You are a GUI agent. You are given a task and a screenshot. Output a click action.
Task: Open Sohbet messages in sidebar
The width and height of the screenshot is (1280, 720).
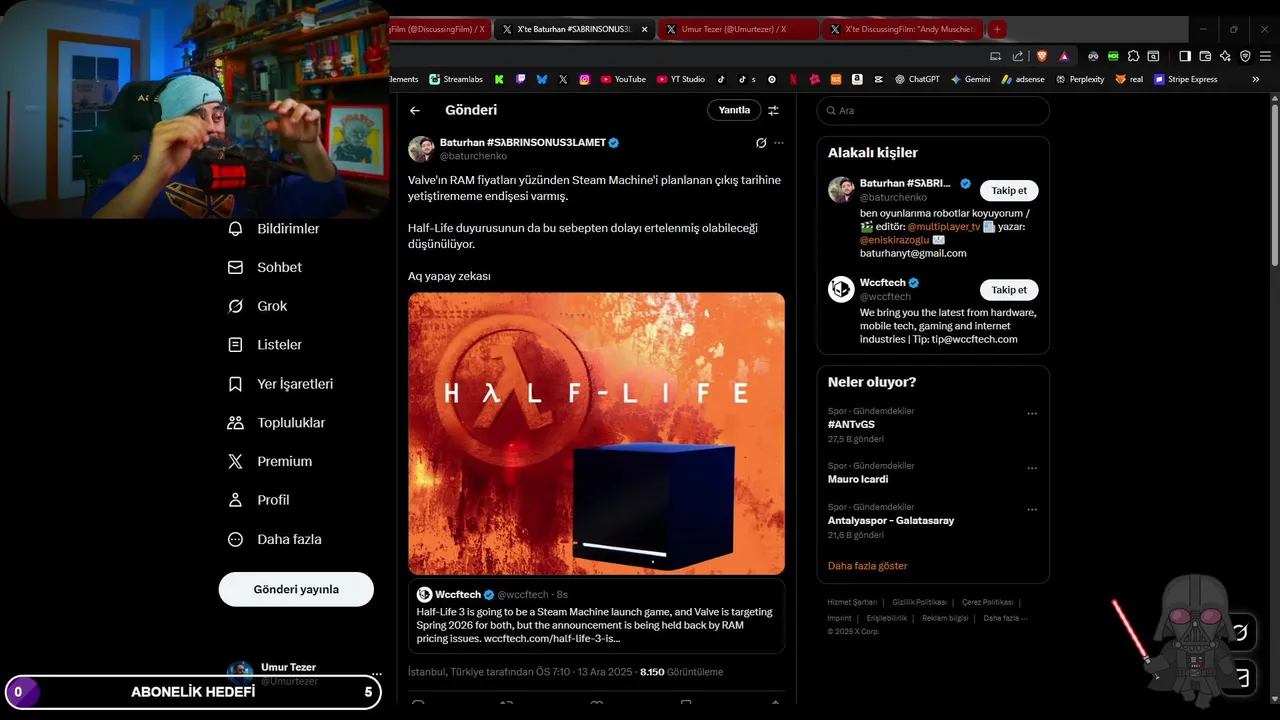[x=265, y=267]
